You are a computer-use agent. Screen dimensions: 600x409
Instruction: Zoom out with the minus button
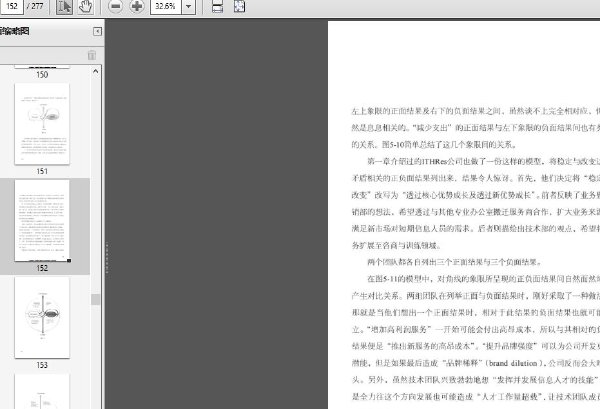(x=115, y=7)
